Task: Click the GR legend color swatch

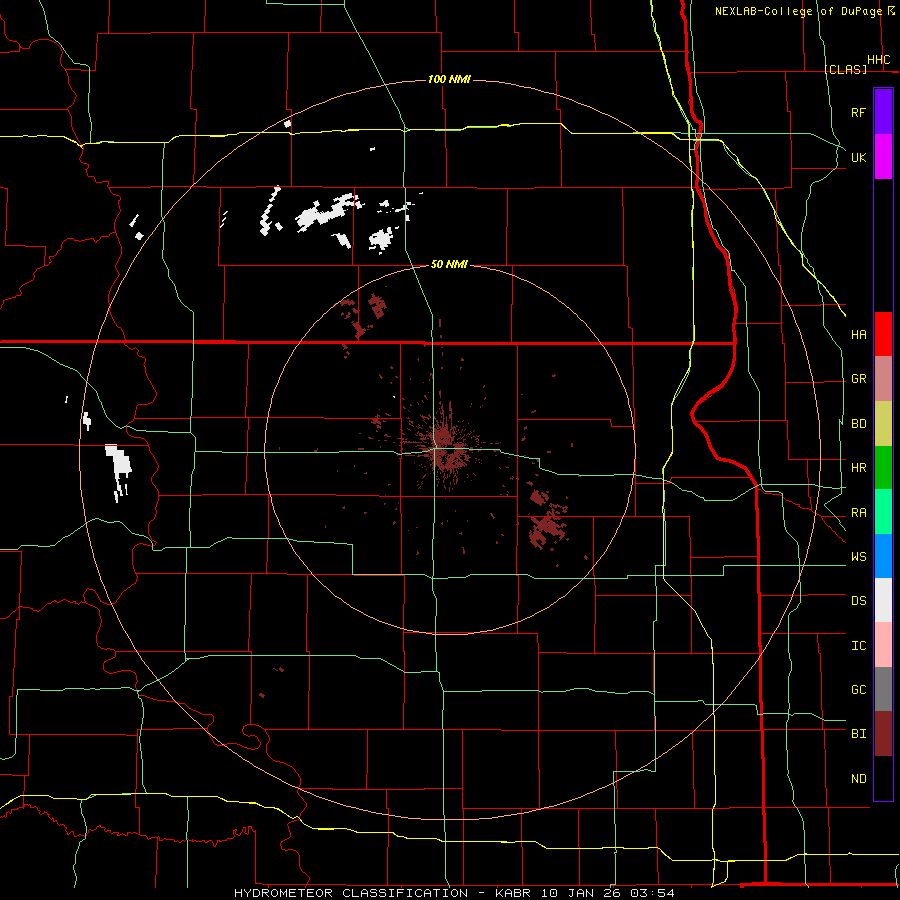Action: coord(883,379)
